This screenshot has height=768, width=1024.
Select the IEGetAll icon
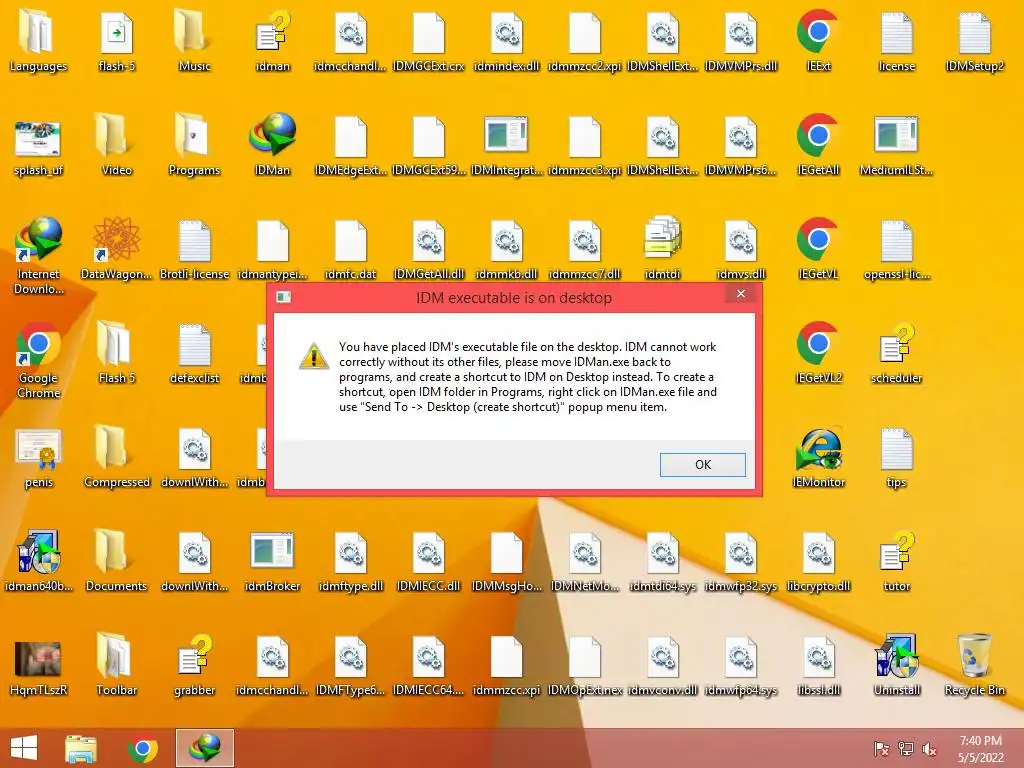818,136
